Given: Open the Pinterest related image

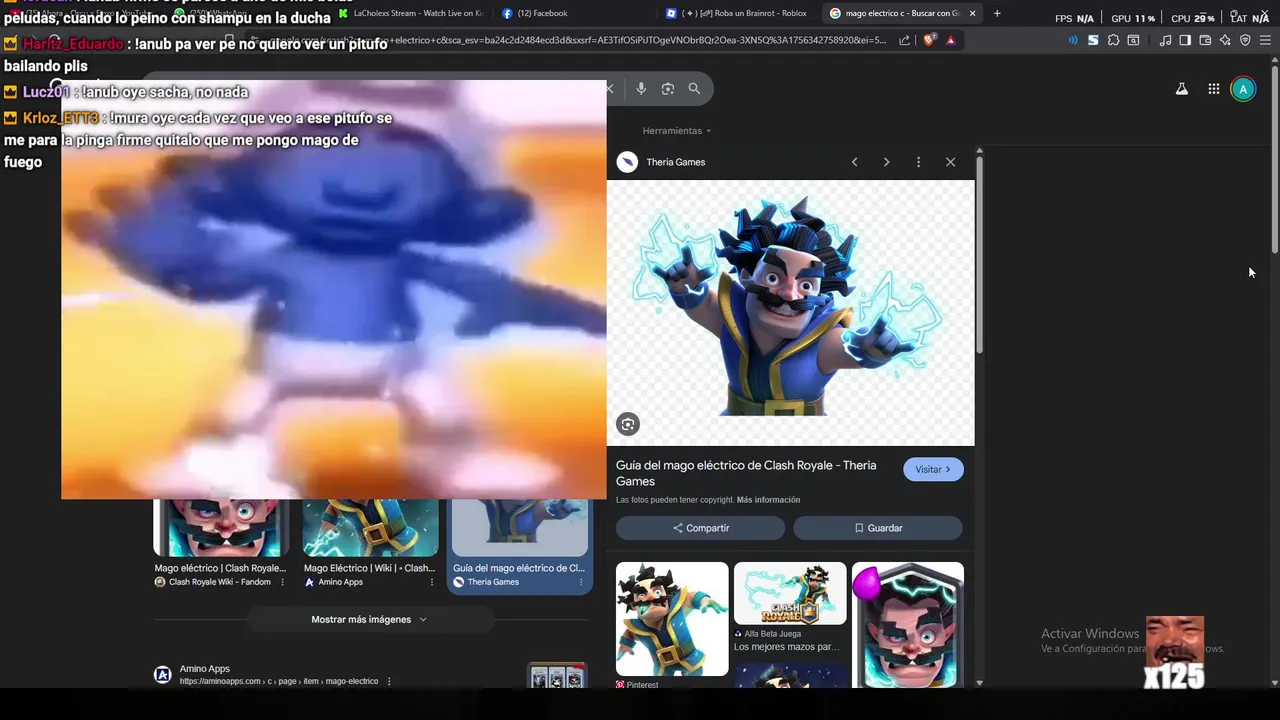Looking at the screenshot, I should coord(672,619).
